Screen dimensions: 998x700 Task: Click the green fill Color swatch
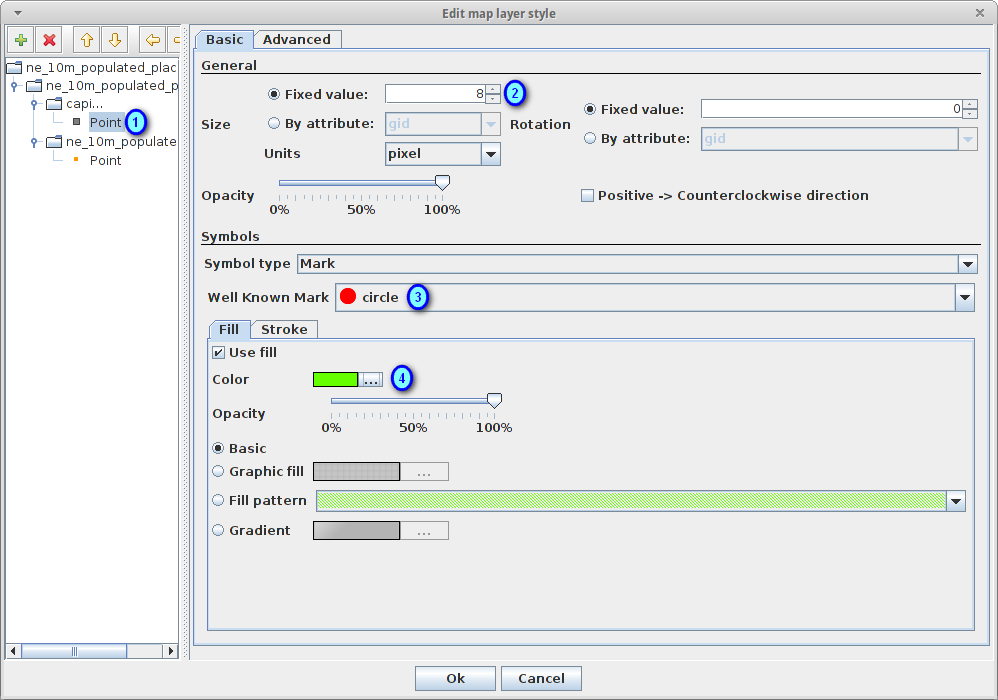[x=335, y=380]
